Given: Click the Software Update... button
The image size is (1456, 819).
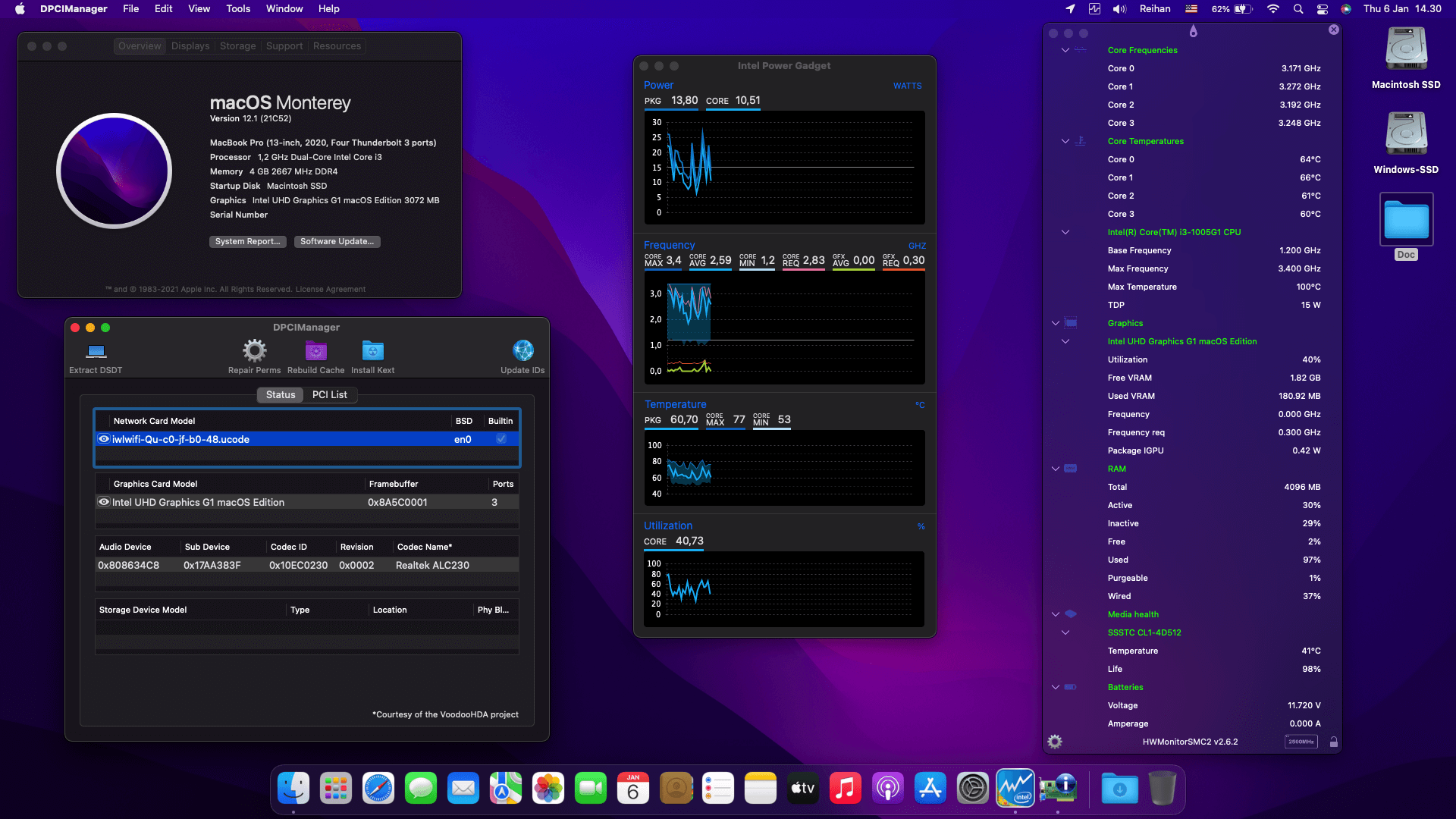Looking at the screenshot, I should coord(337,241).
